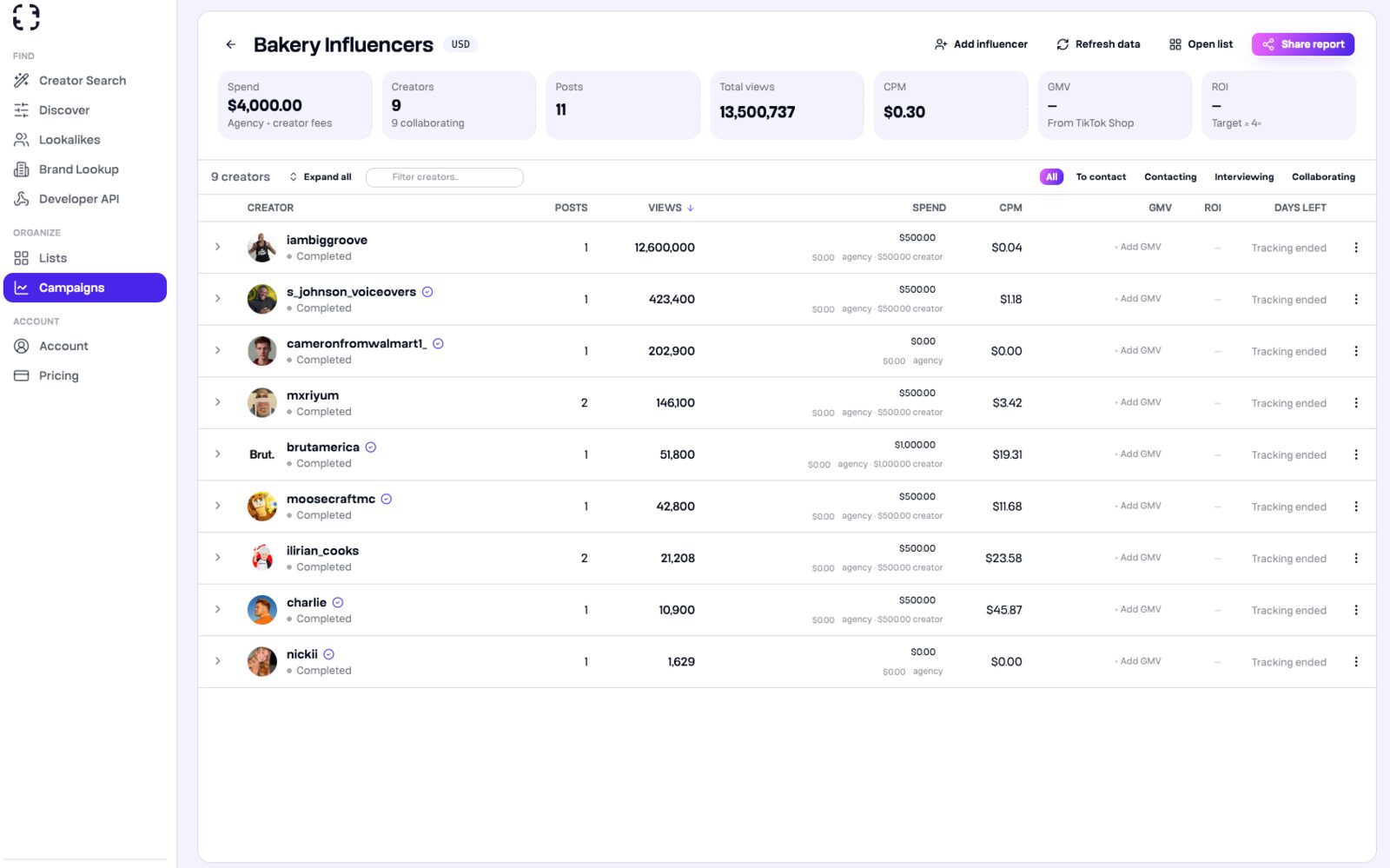Click the Filter creators input field

pos(445,177)
